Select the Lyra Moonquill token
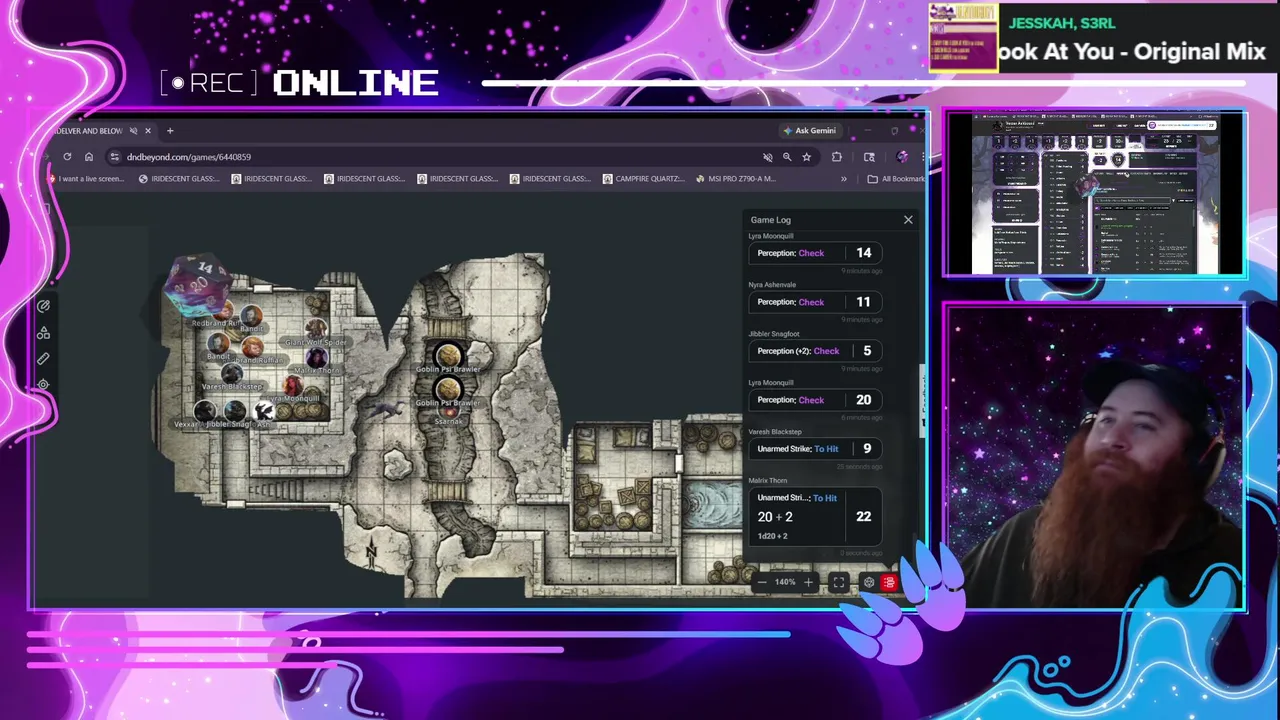Screen dimensions: 1280x720 tap(292, 386)
